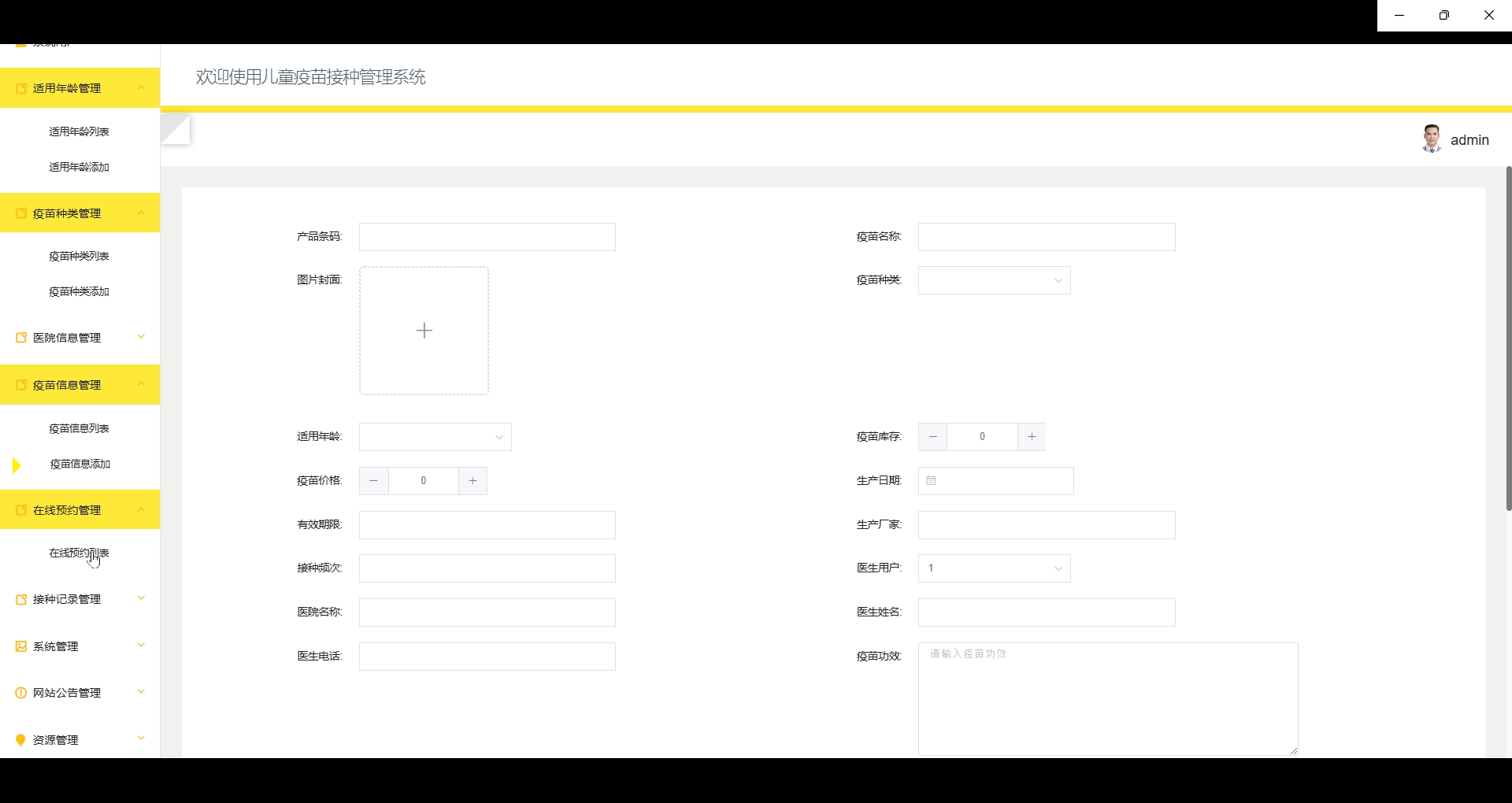Expand the 接种记录管理 section chevron
This screenshot has height=803, width=1512.
(x=142, y=598)
